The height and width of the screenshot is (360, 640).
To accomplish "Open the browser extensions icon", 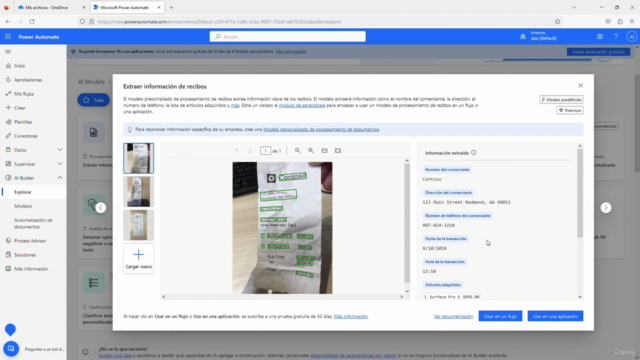I will (620, 22).
